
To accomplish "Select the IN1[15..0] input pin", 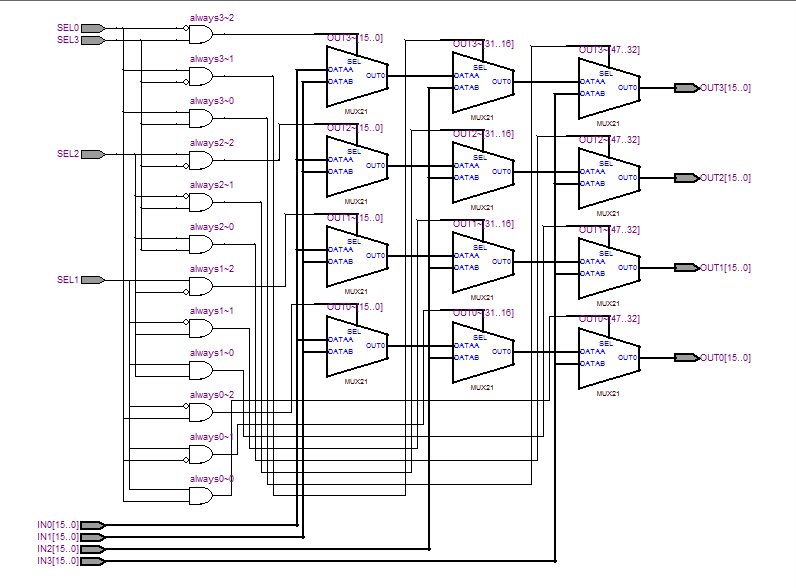I will click(93, 537).
